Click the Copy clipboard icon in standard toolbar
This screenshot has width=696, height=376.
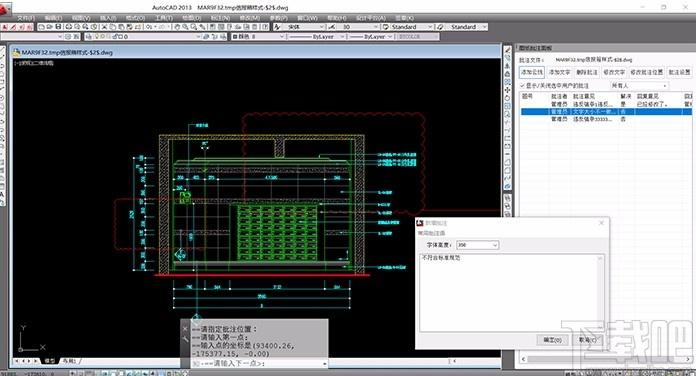112,27
